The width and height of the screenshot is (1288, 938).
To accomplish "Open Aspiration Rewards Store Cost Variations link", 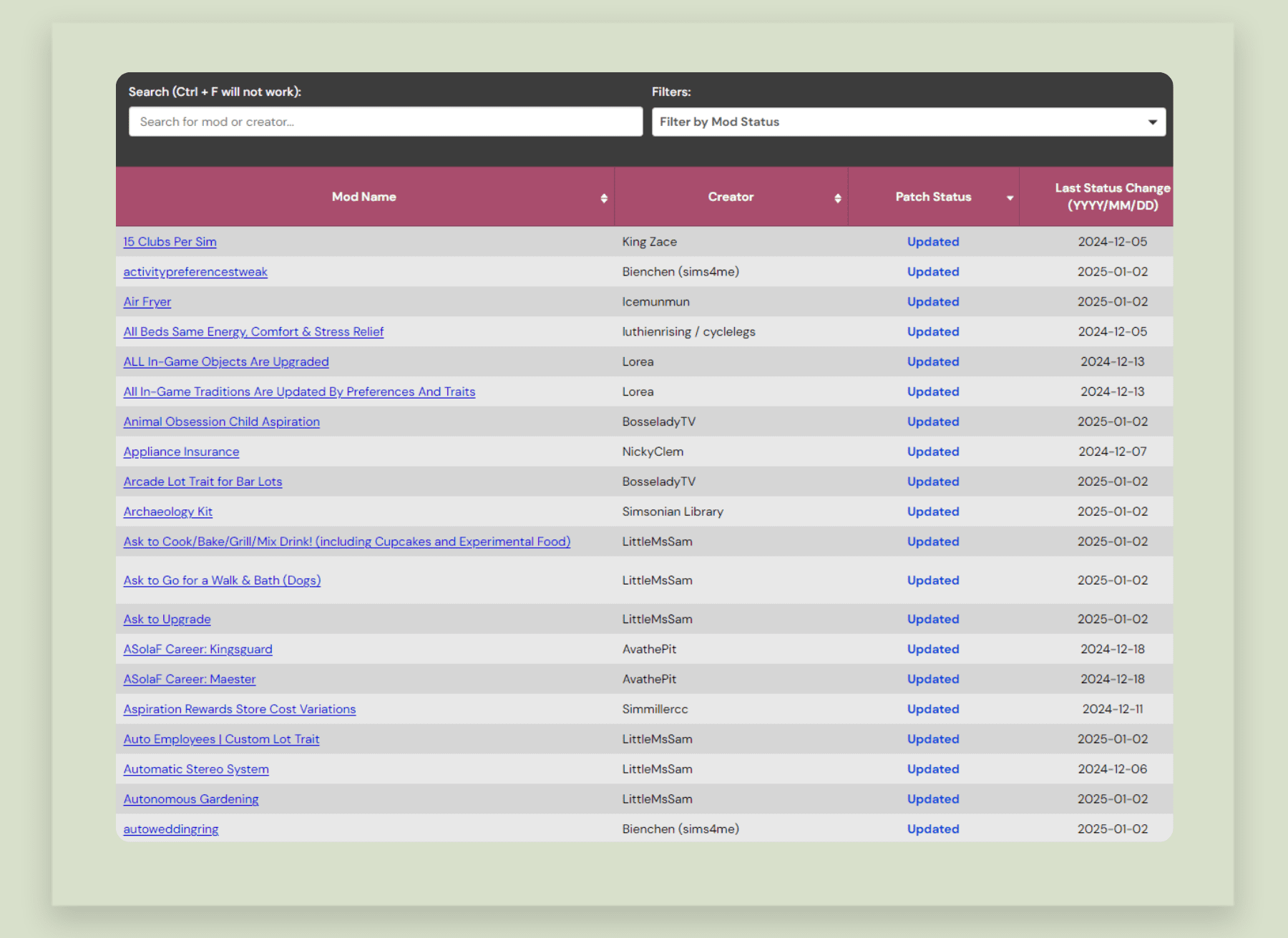I will pyautogui.click(x=240, y=710).
